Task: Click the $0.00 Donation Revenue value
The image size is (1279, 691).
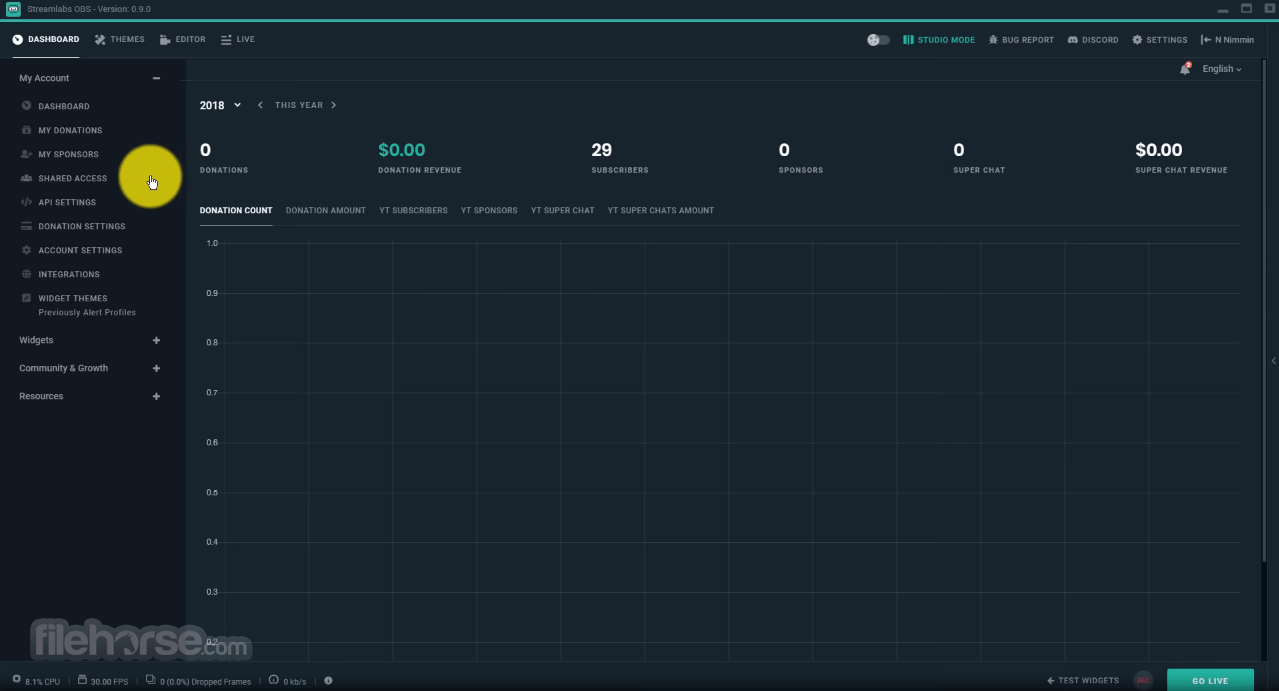Action: (402, 150)
